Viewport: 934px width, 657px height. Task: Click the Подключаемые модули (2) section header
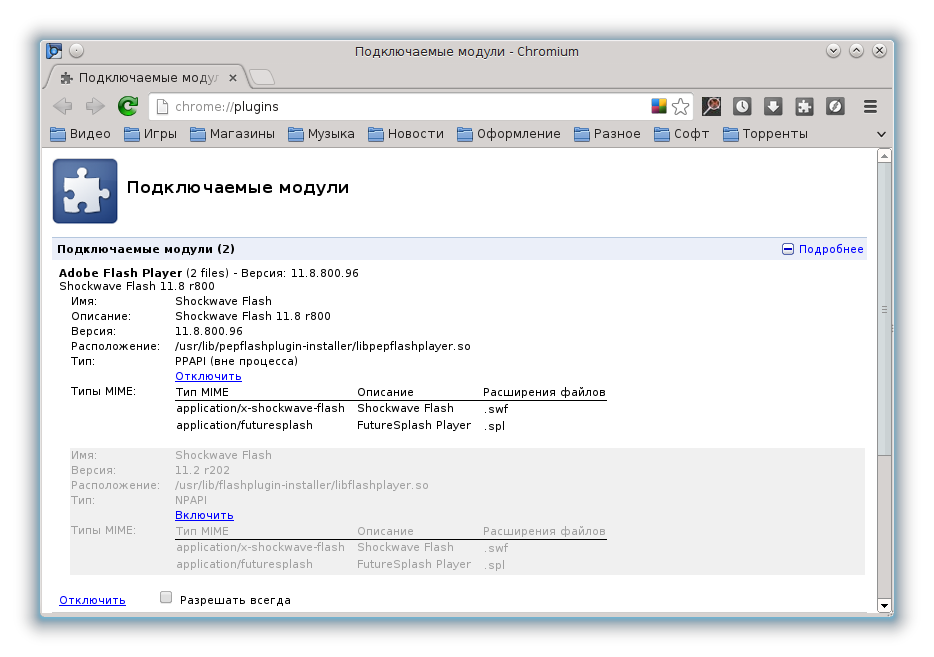click(146, 249)
